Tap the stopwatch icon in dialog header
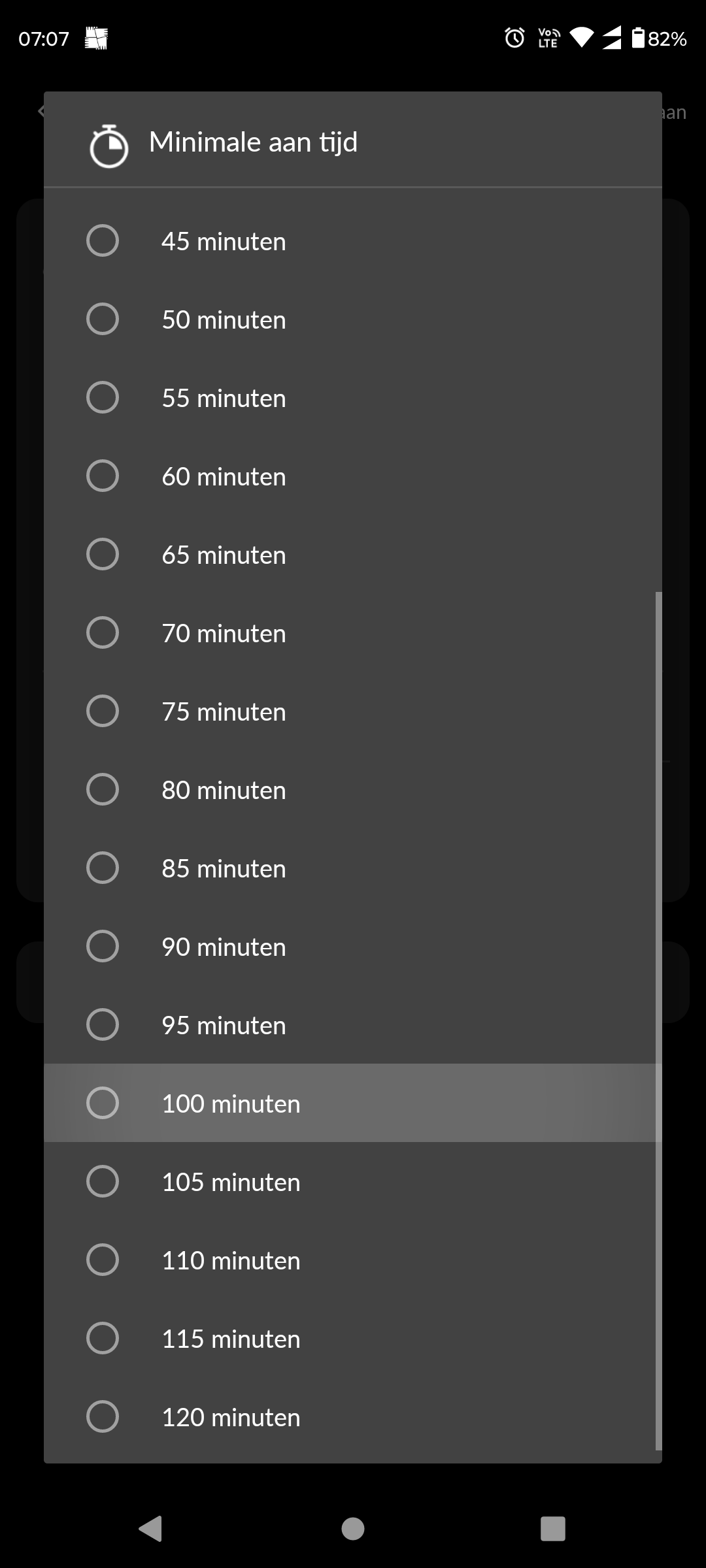Viewport: 706px width, 1568px height. tap(109, 146)
